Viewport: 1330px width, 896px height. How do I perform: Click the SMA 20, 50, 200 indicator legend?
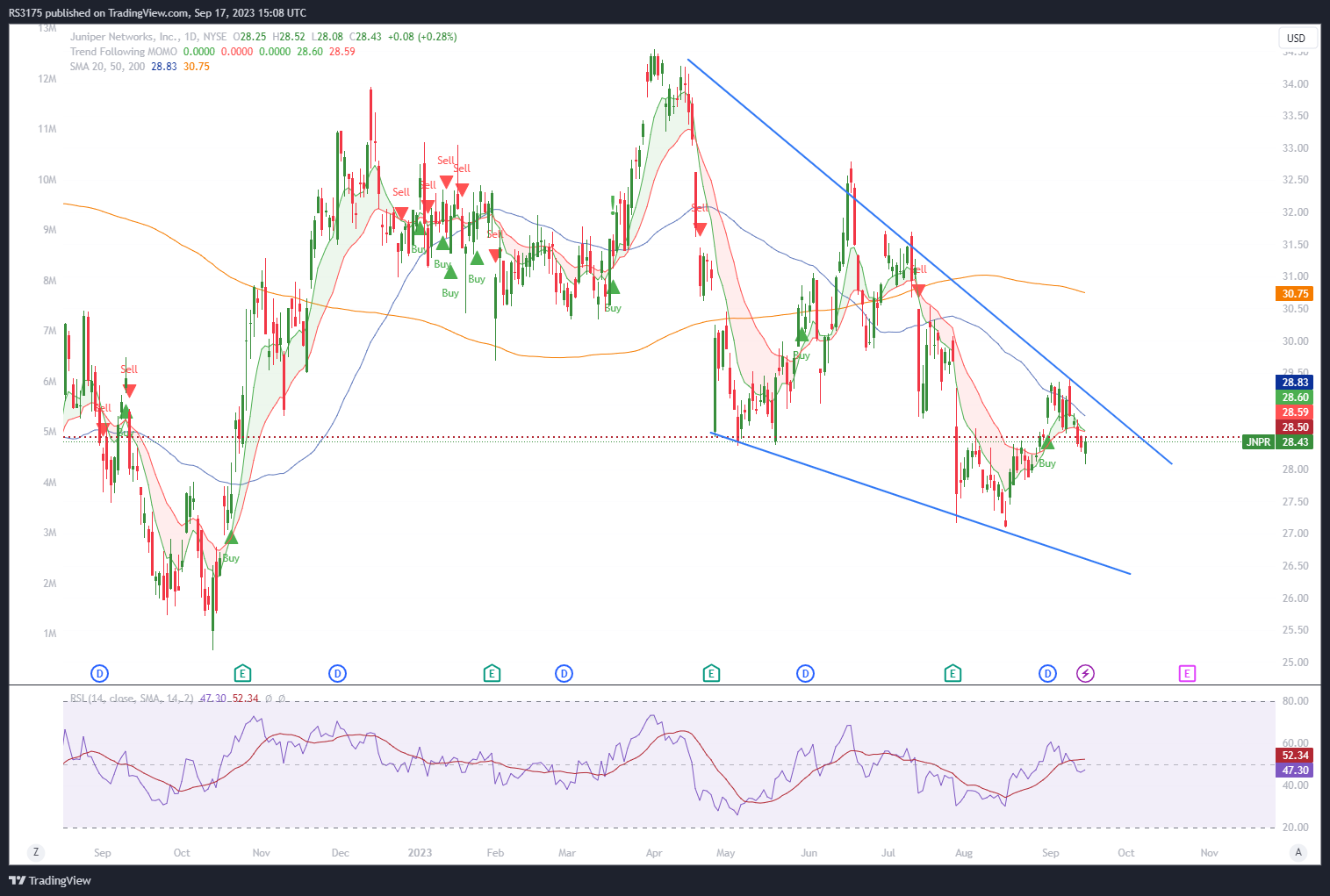[107, 67]
